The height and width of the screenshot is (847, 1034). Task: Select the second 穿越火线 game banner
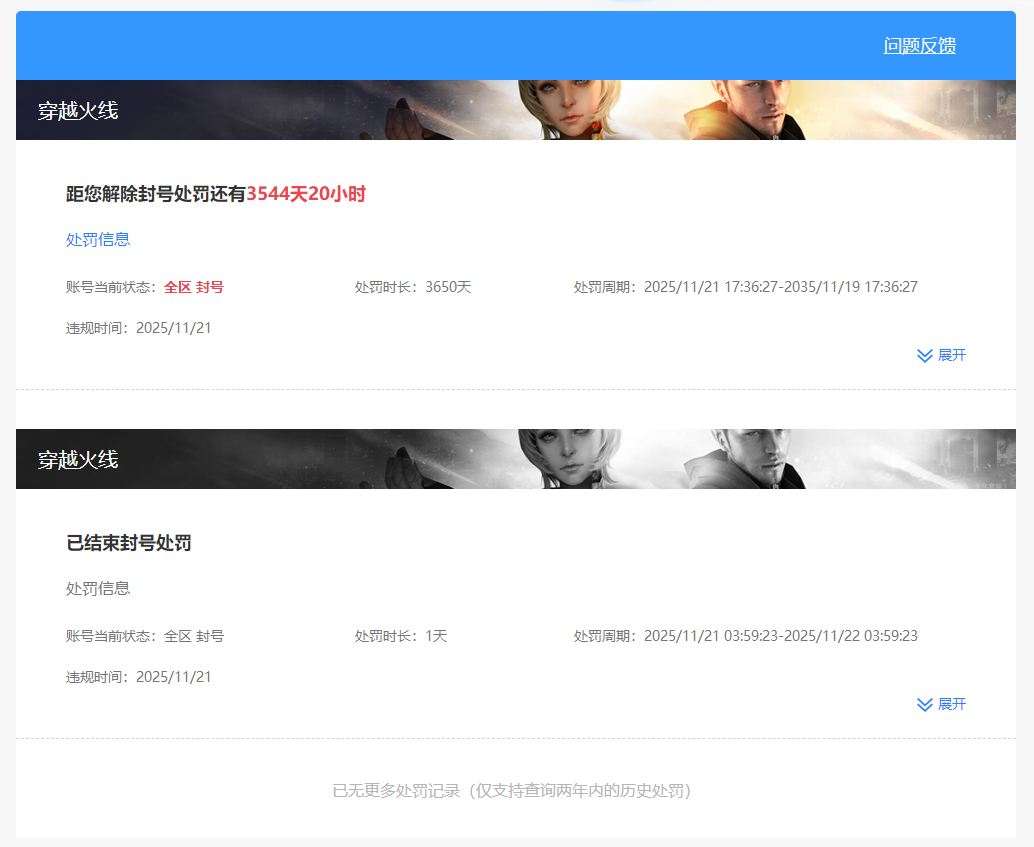(x=77, y=459)
